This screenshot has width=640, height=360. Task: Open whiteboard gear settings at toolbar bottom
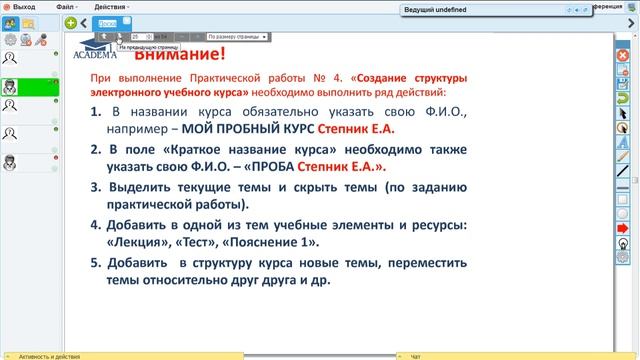click(x=622, y=257)
